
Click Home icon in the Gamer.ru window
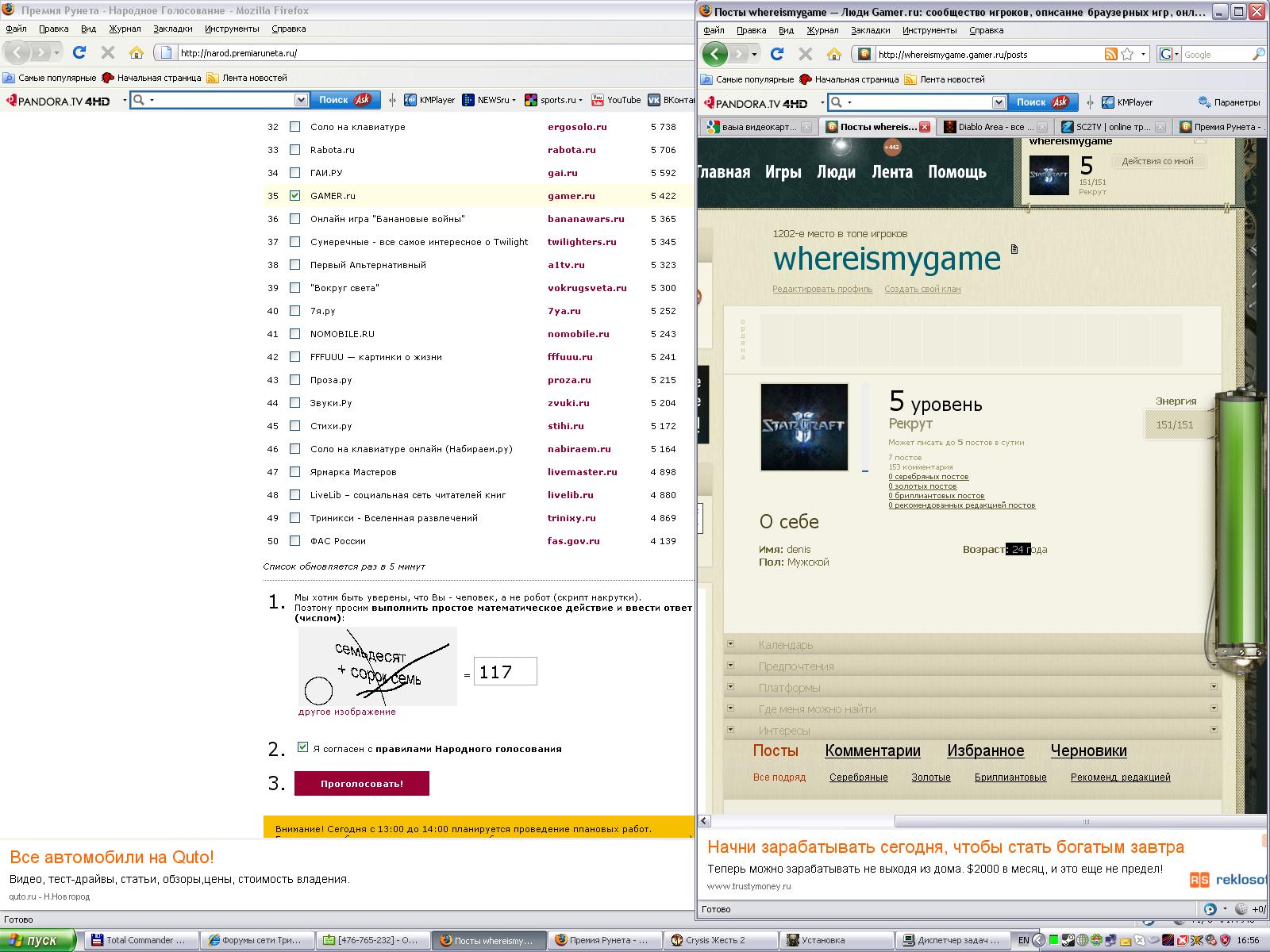point(833,54)
